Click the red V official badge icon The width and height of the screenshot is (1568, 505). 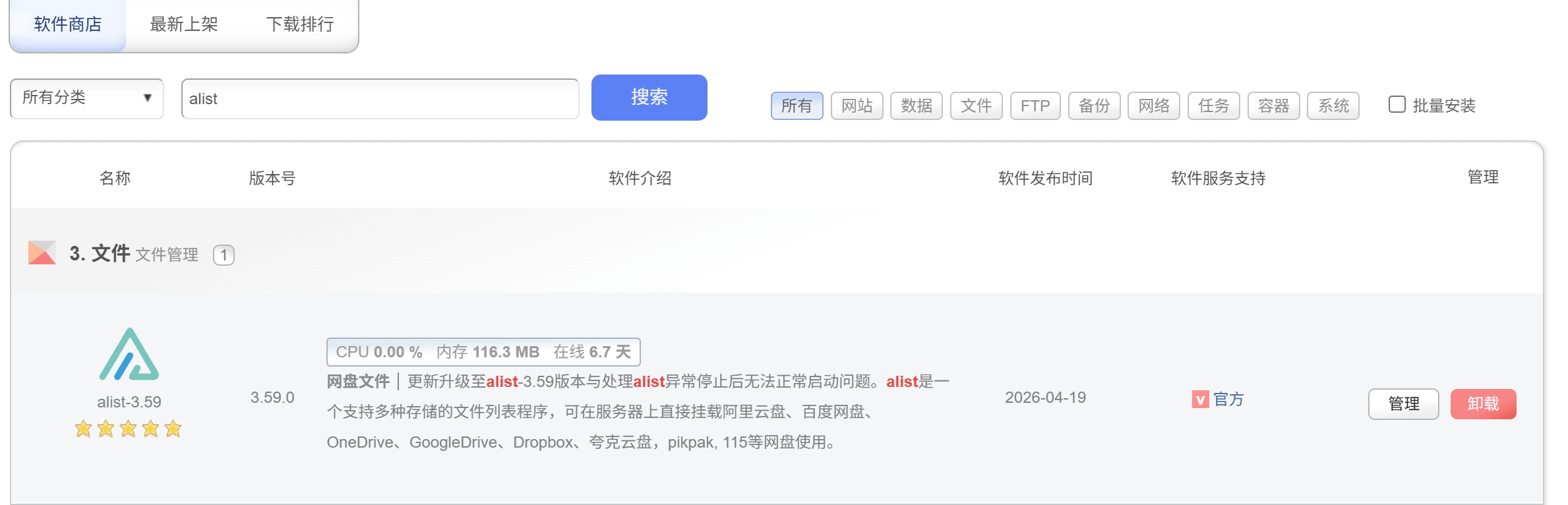tap(1200, 399)
